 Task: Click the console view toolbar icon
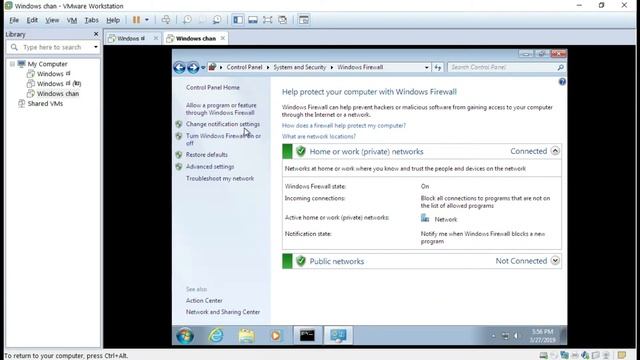304,20
